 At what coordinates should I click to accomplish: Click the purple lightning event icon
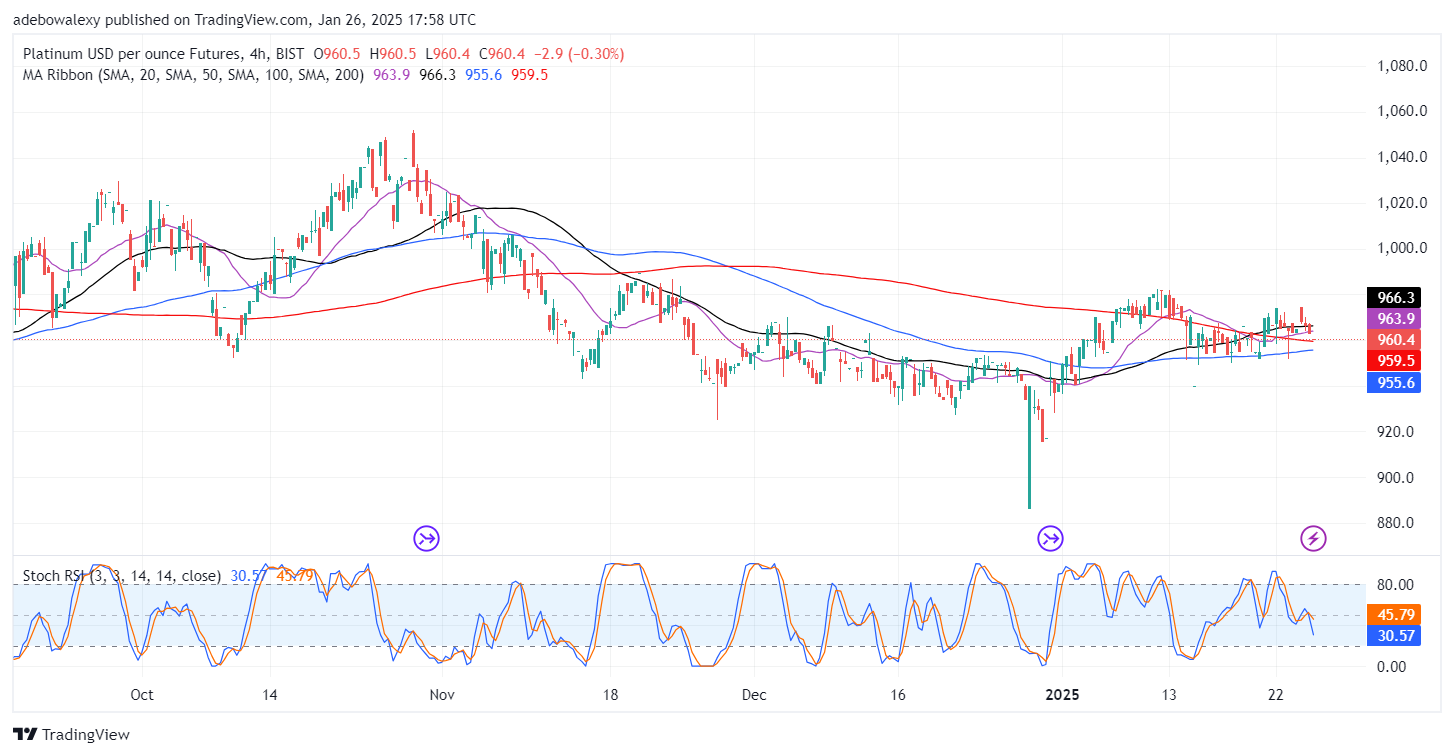coord(1313,539)
